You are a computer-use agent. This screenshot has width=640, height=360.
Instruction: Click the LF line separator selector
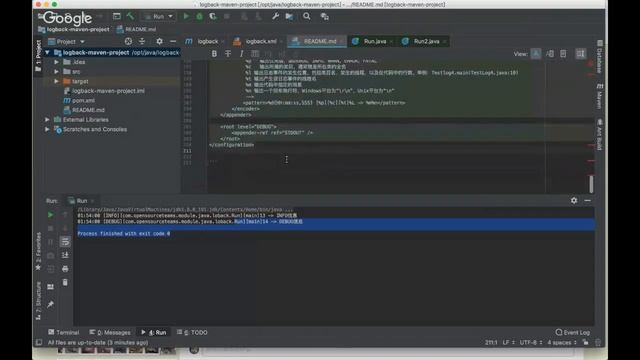508,342
